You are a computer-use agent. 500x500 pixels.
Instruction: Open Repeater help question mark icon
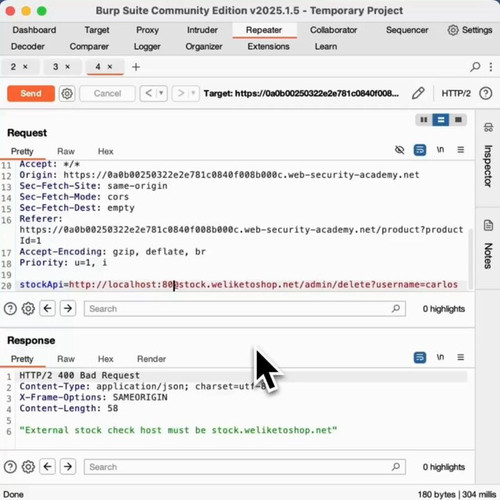[x=485, y=93]
